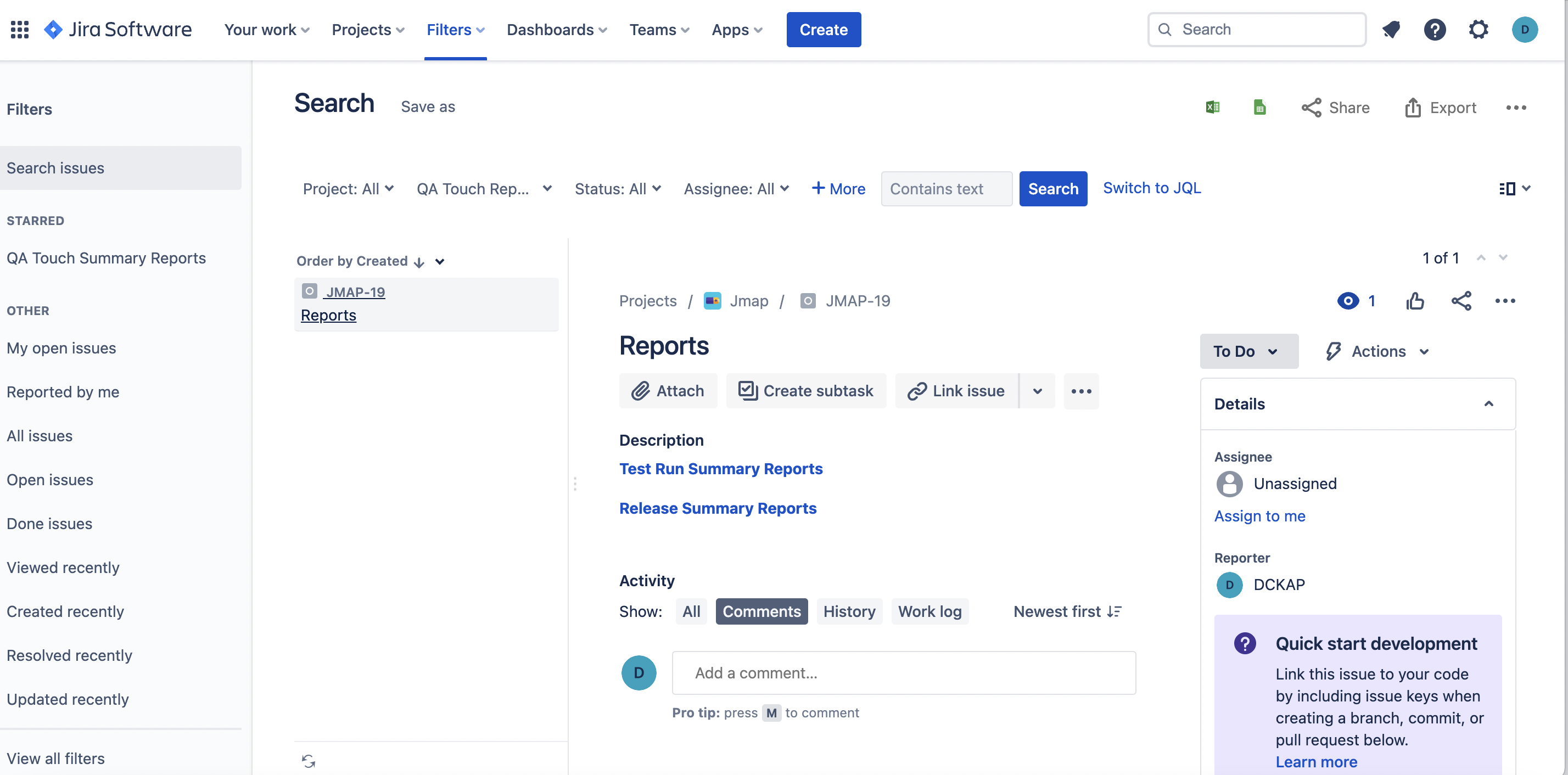1568x775 pixels.
Task: Open the help question mark icon
Action: click(x=1435, y=29)
